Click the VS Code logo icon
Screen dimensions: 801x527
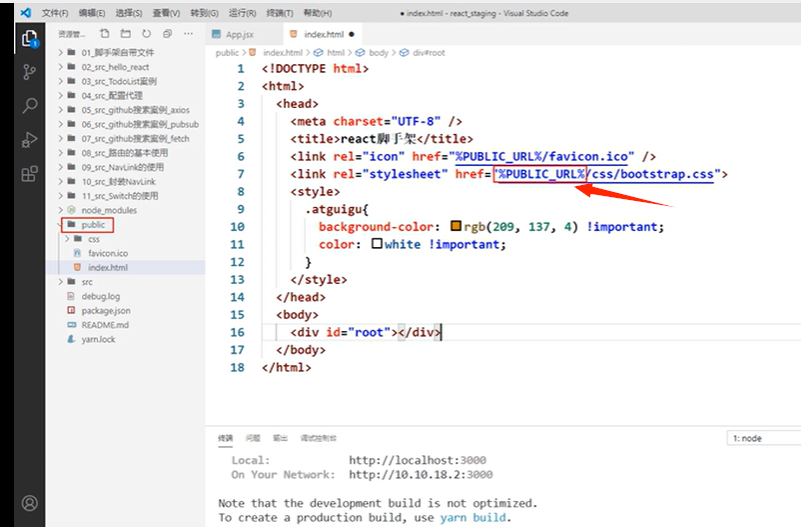[x=26, y=13]
